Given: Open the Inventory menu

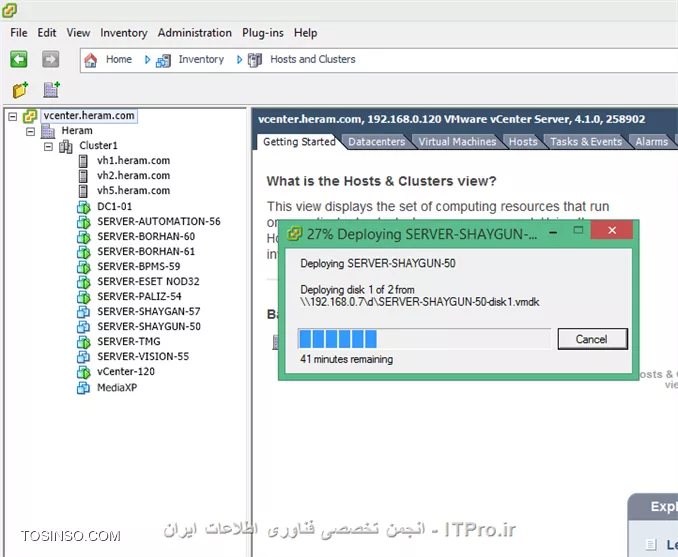Looking at the screenshot, I should [x=124, y=33].
